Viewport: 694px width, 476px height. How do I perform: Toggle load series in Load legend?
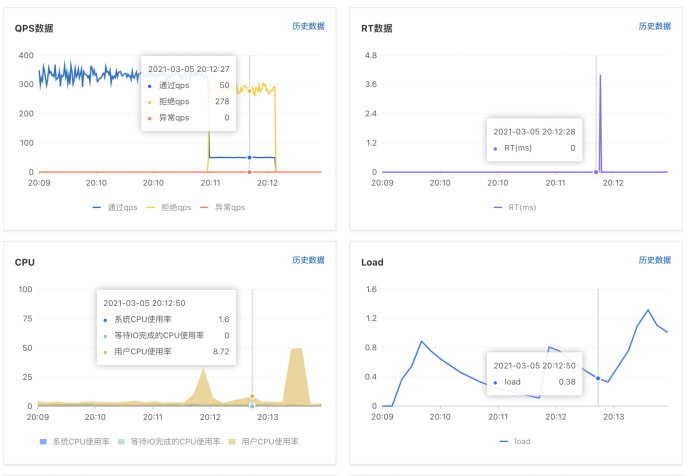click(515, 441)
